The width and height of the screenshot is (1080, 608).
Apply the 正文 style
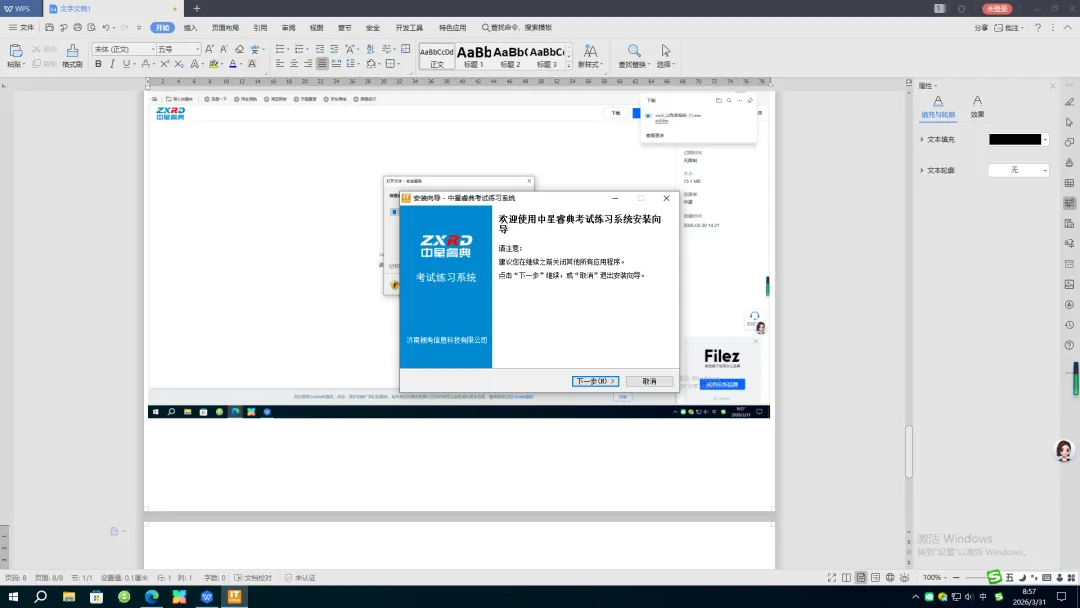point(437,56)
